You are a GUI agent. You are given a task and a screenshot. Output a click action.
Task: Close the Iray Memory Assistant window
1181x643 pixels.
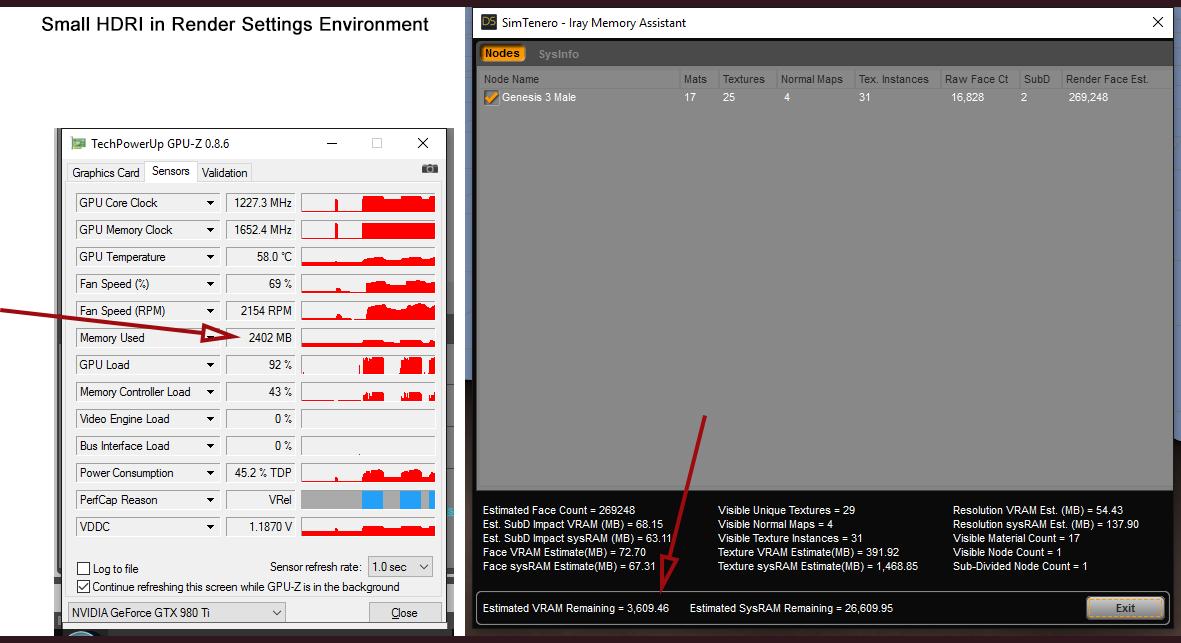(1158, 23)
